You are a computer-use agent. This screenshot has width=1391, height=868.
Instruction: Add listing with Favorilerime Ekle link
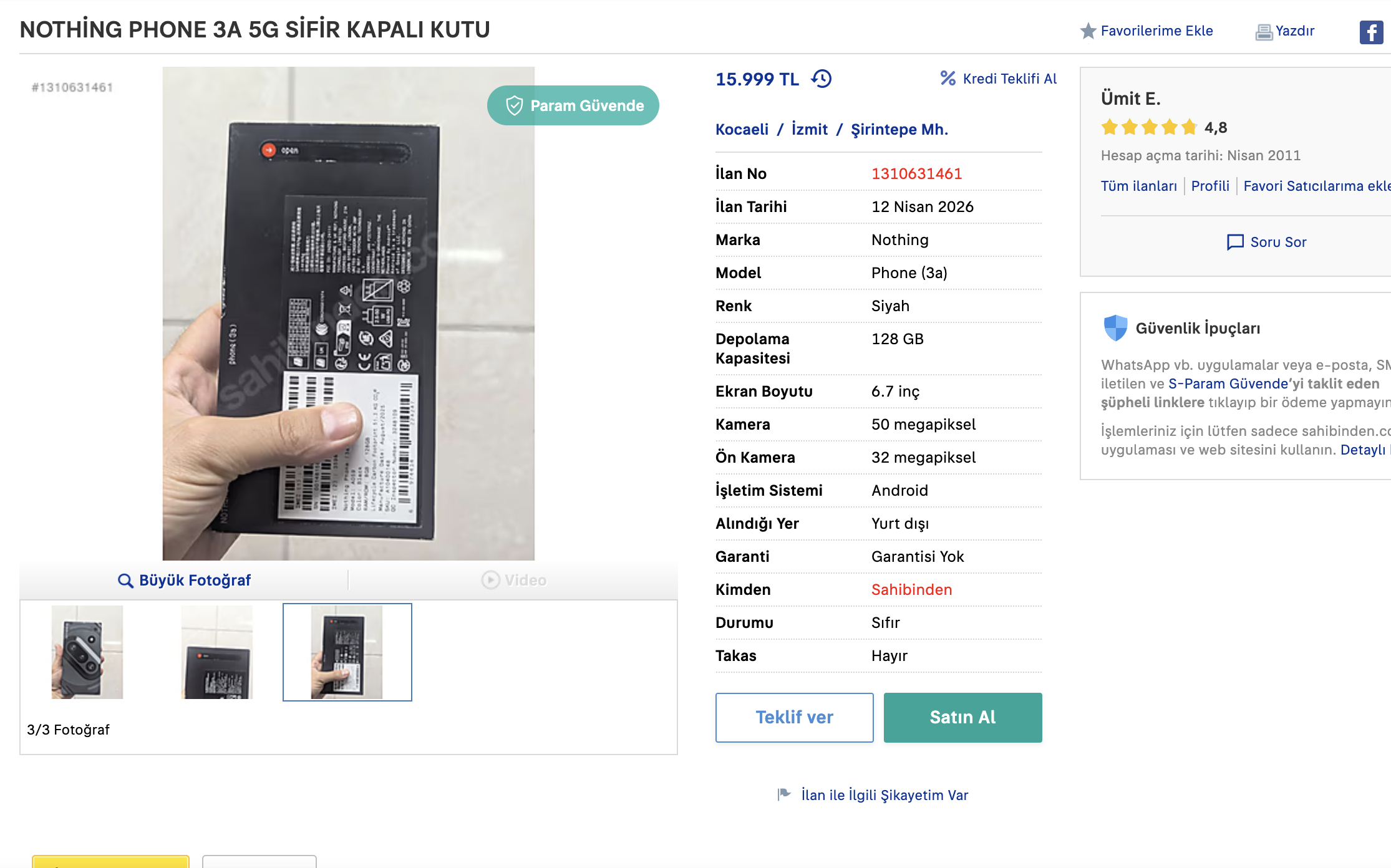coord(1156,31)
